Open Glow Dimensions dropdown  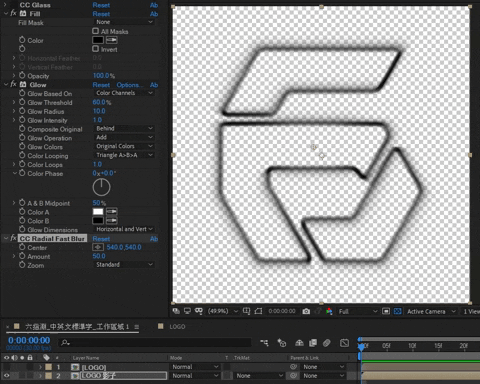pos(123,229)
